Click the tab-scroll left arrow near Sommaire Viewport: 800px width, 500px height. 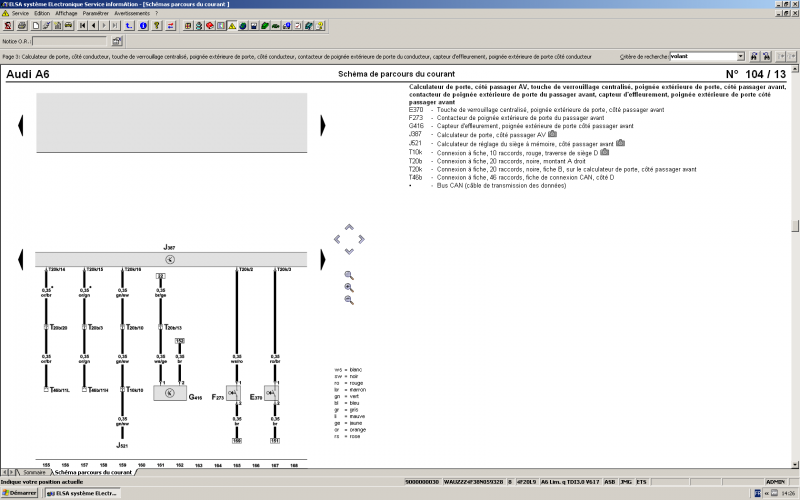tap(5, 472)
